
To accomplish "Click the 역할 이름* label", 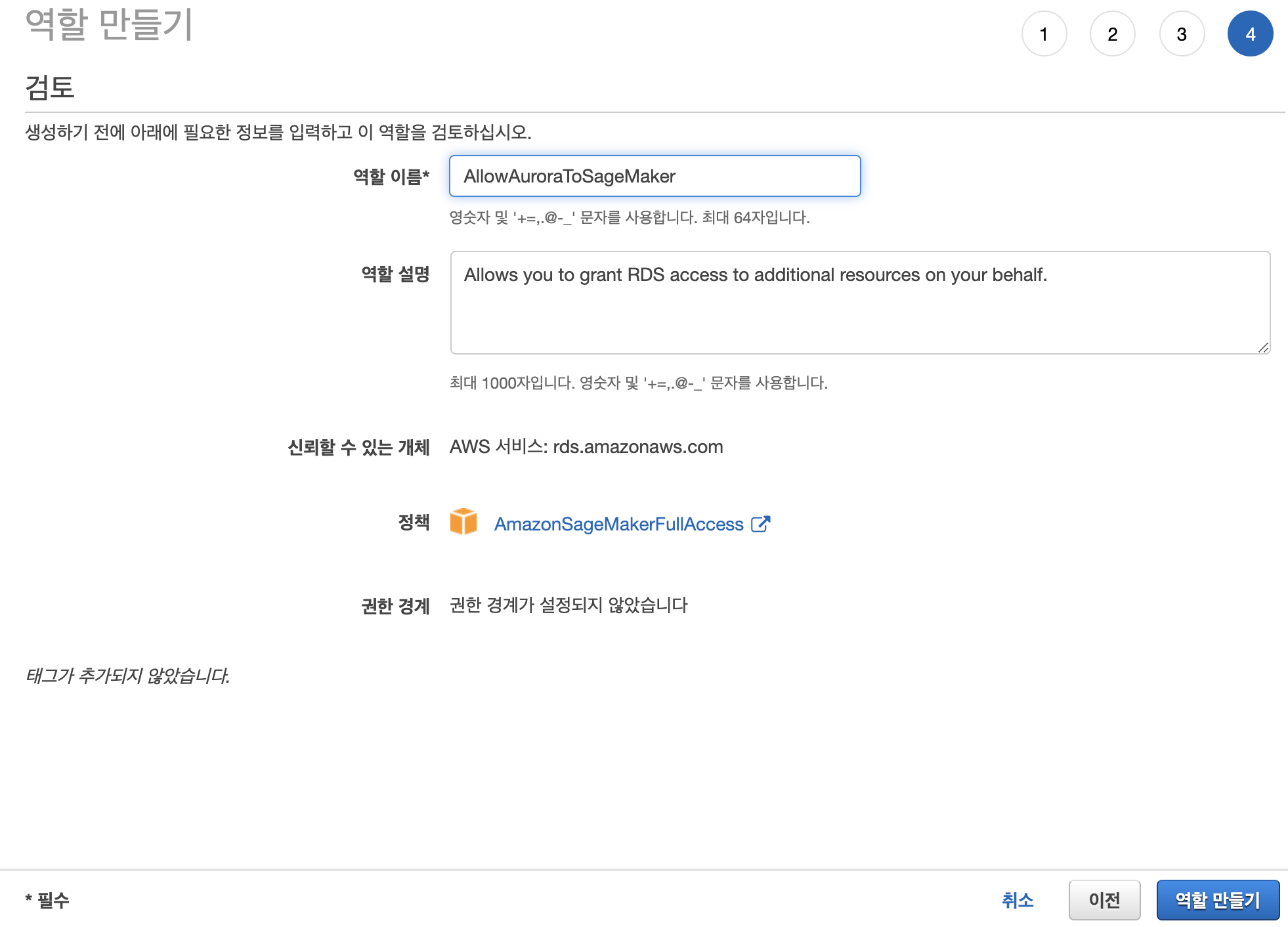I will coord(391,177).
